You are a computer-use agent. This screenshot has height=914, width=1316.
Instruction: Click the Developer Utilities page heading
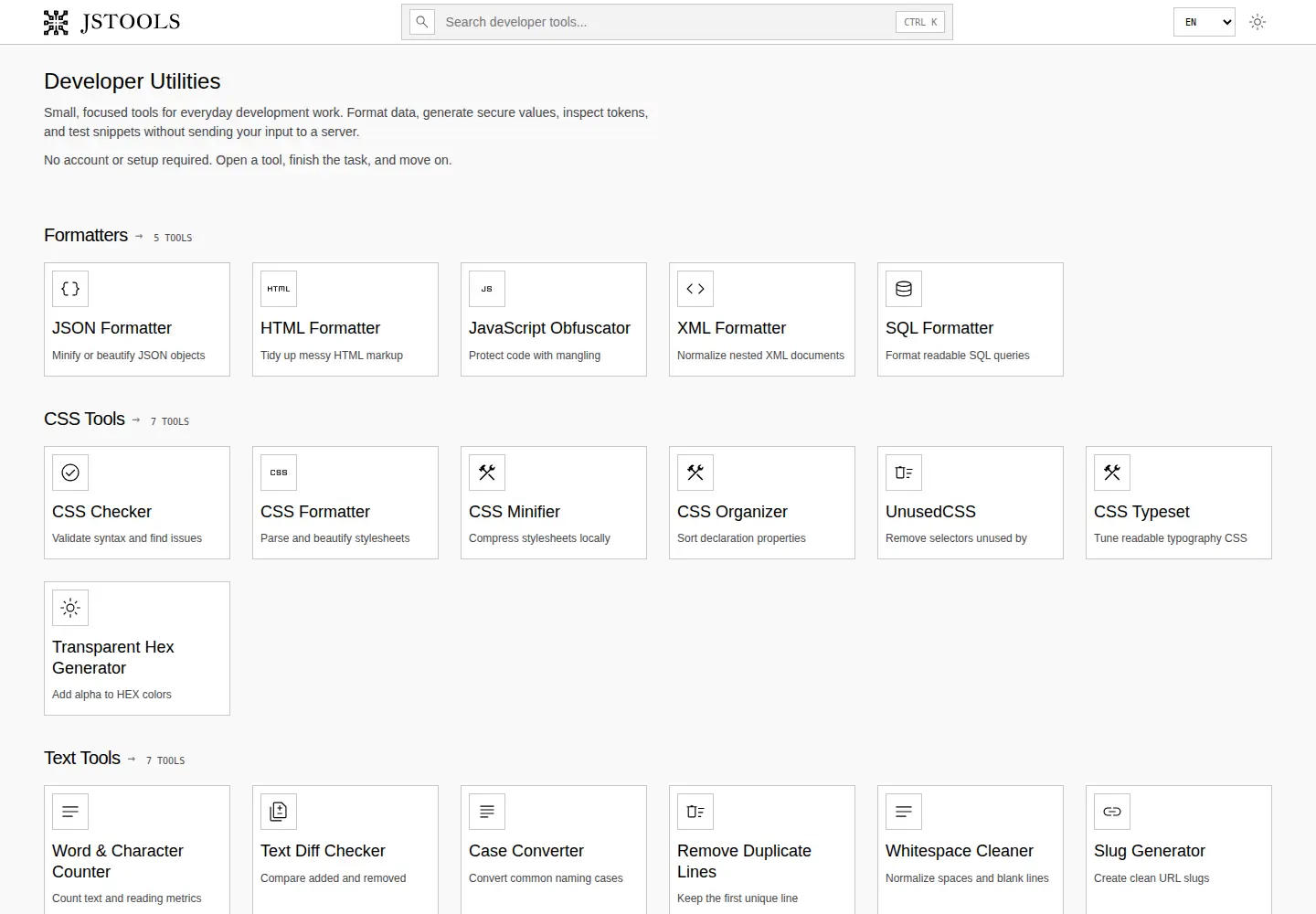click(133, 81)
